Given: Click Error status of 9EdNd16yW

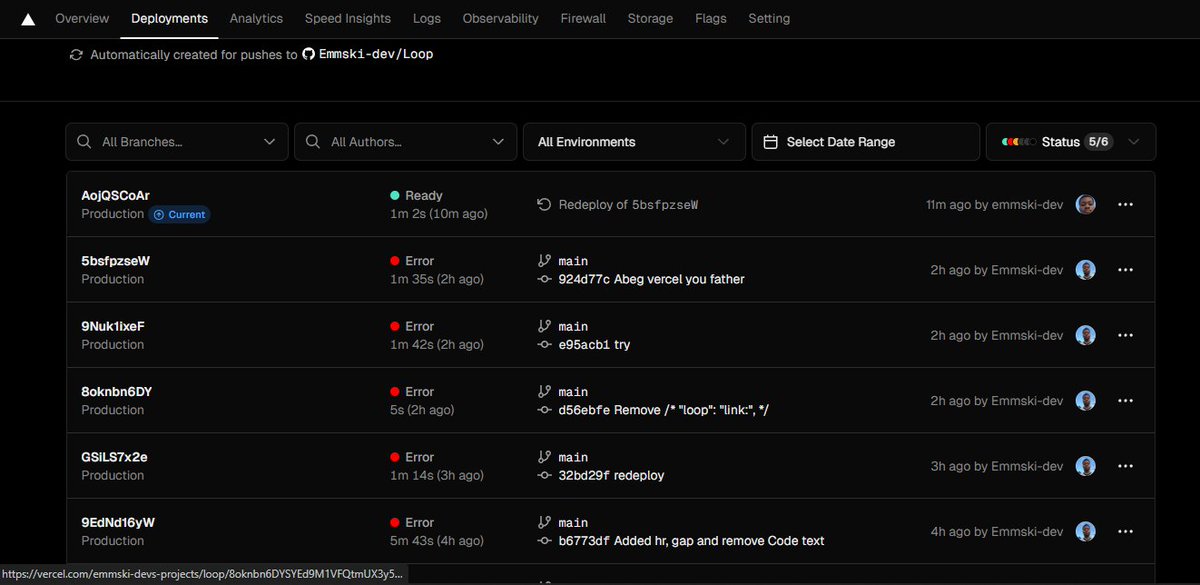Looking at the screenshot, I should [x=412, y=522].
